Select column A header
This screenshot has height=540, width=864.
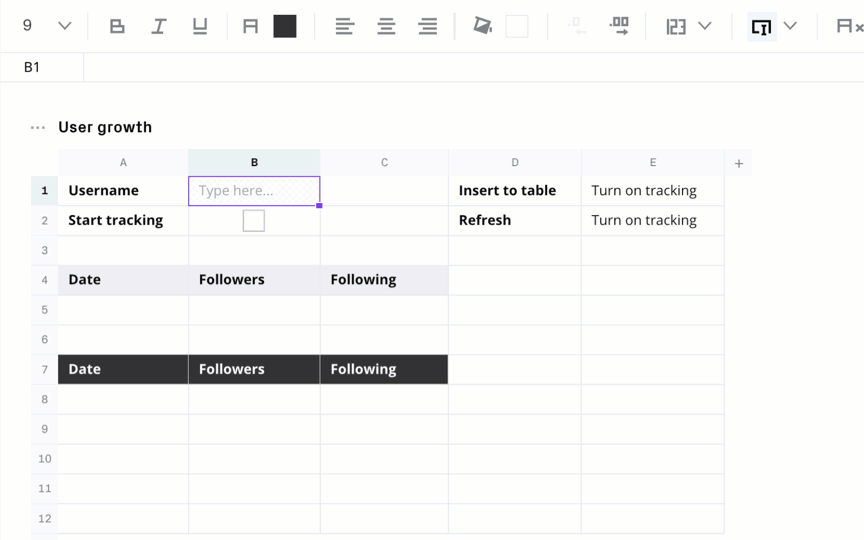123,163
